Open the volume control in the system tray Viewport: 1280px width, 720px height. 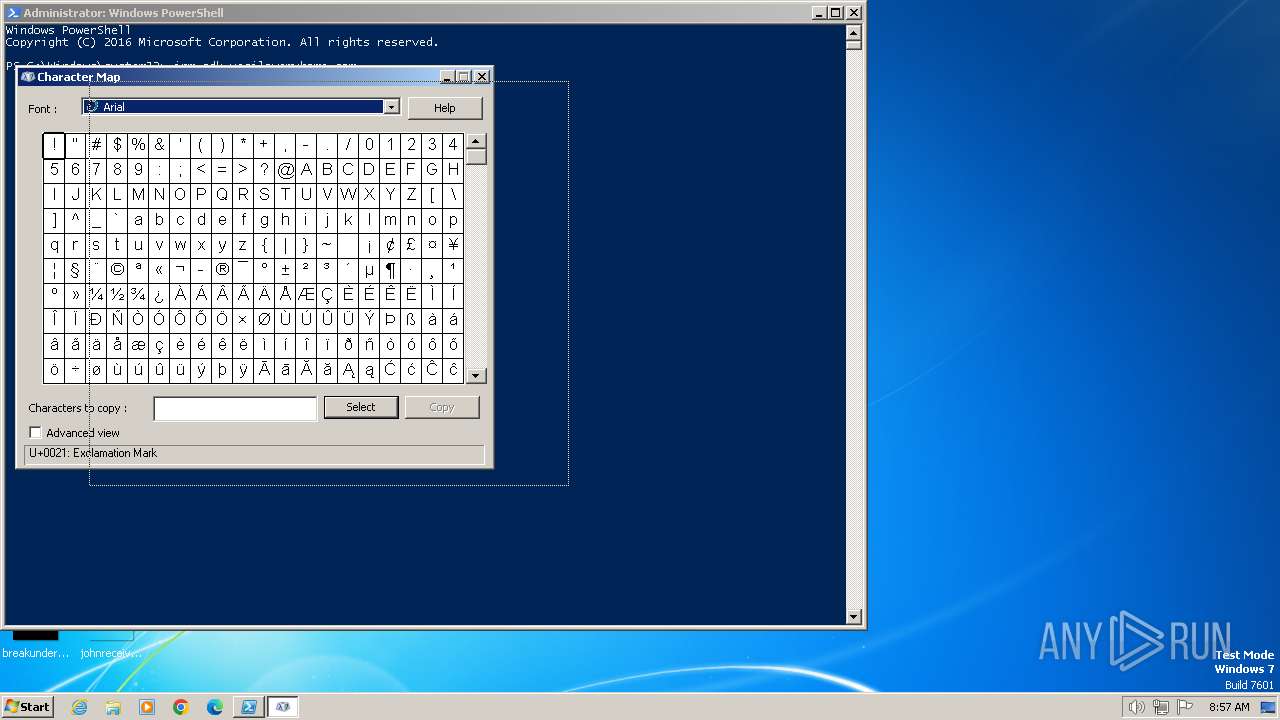(x=1136, y=707)
